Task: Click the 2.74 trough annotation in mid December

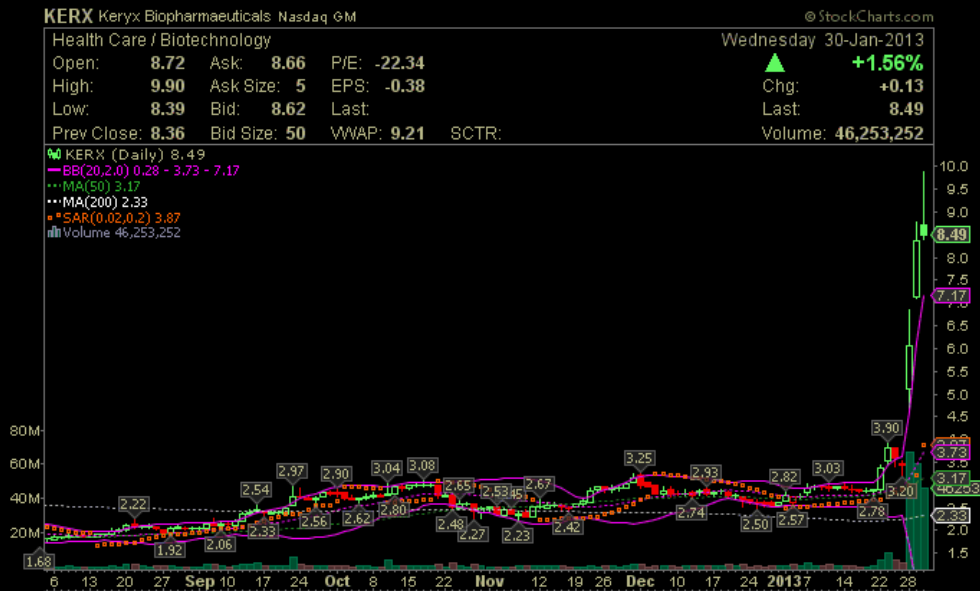Action: coord(691,512)
